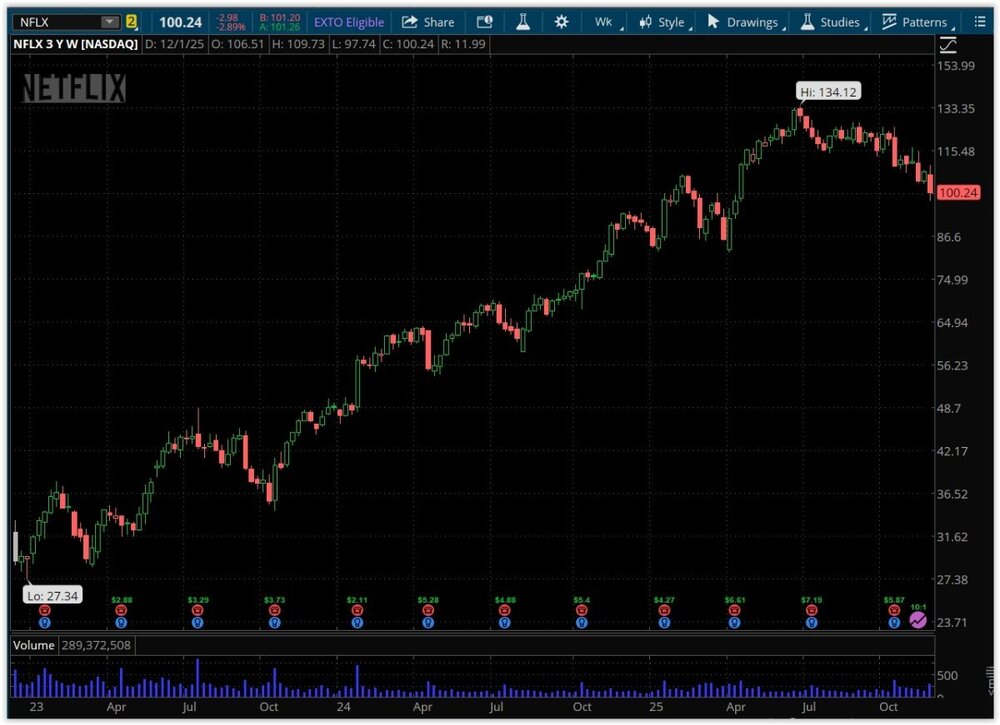Click the blue conference call icon under $2.88
Screen dimensions: 1000x725
(x=121, y=623)
